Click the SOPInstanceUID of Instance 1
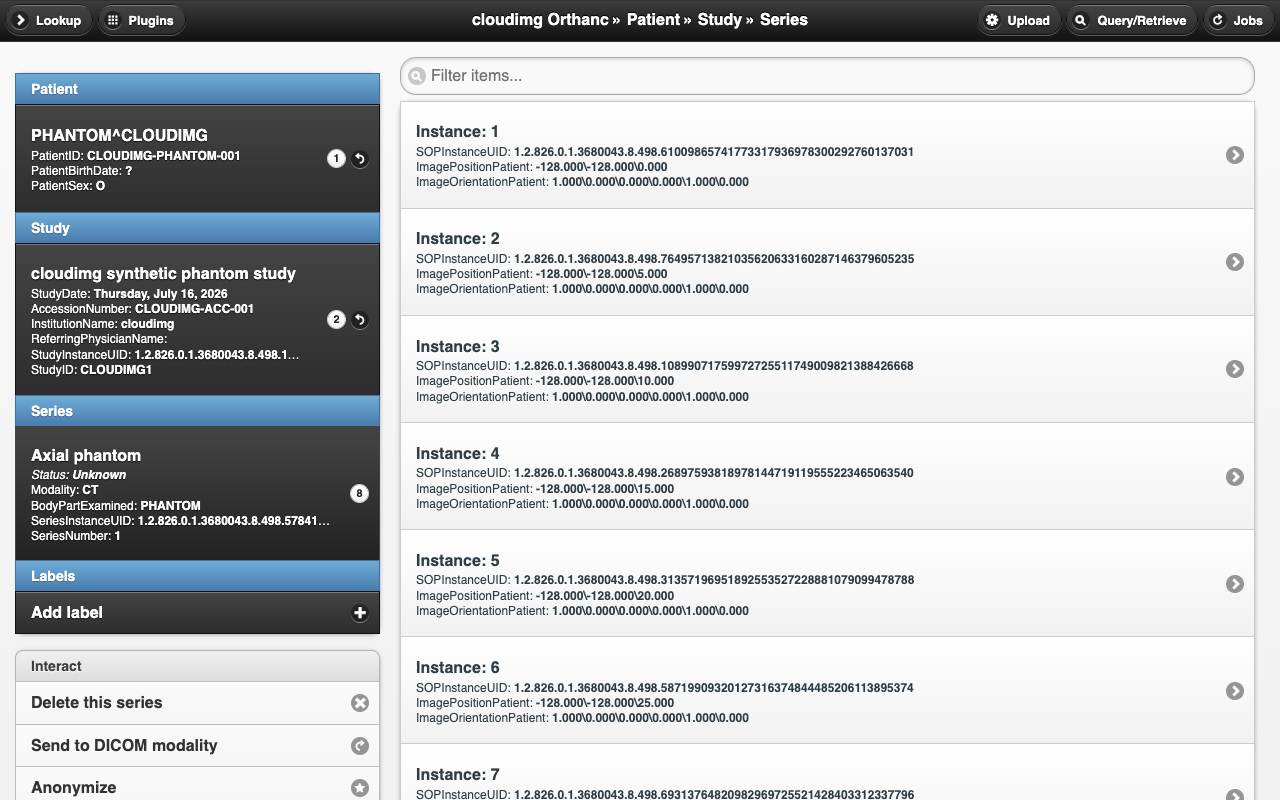 tap(665, 152)
